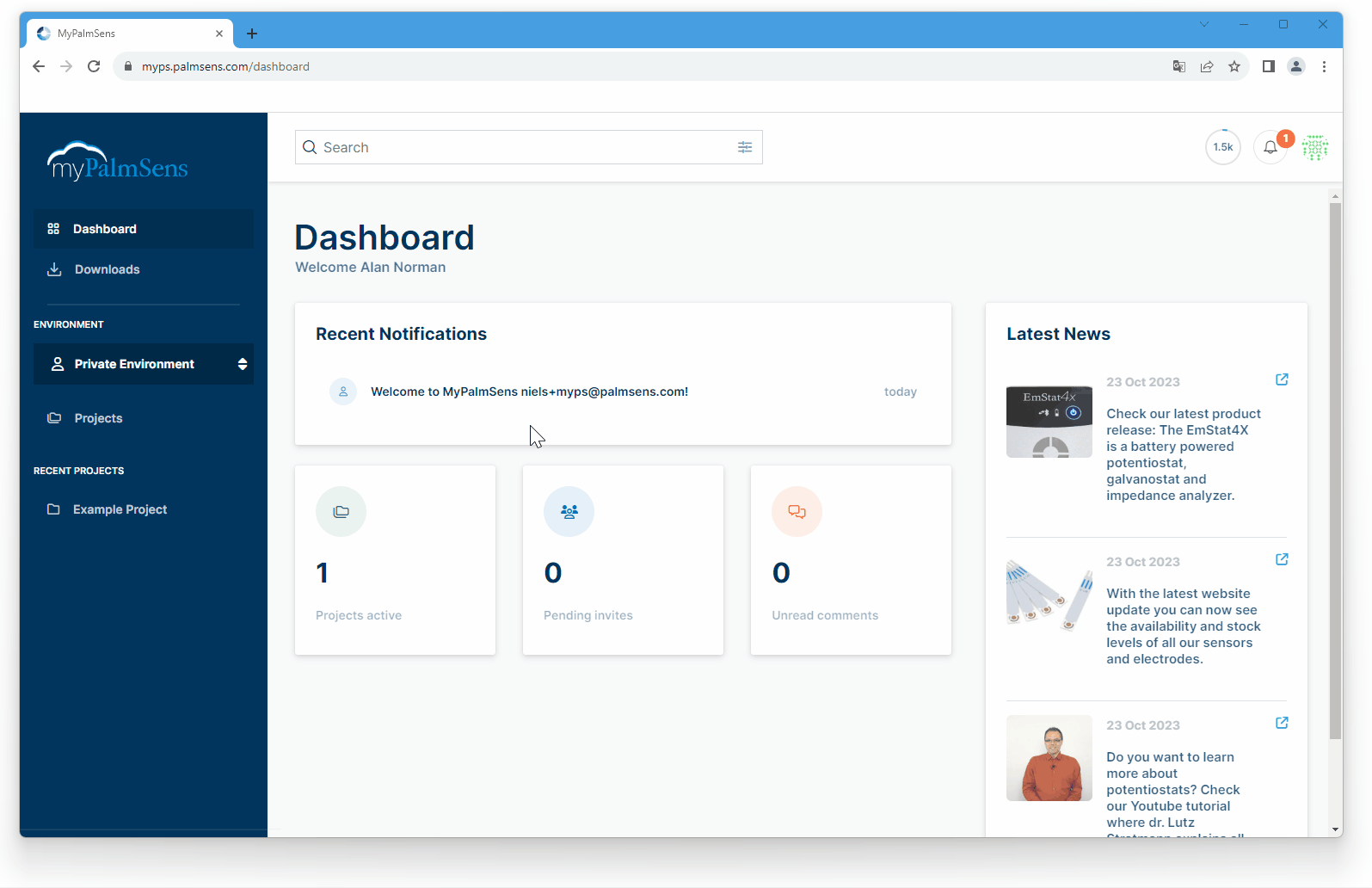Close the MyPalmSens tab
This screenshot has width=1372, height=888.
pos(219,34)
